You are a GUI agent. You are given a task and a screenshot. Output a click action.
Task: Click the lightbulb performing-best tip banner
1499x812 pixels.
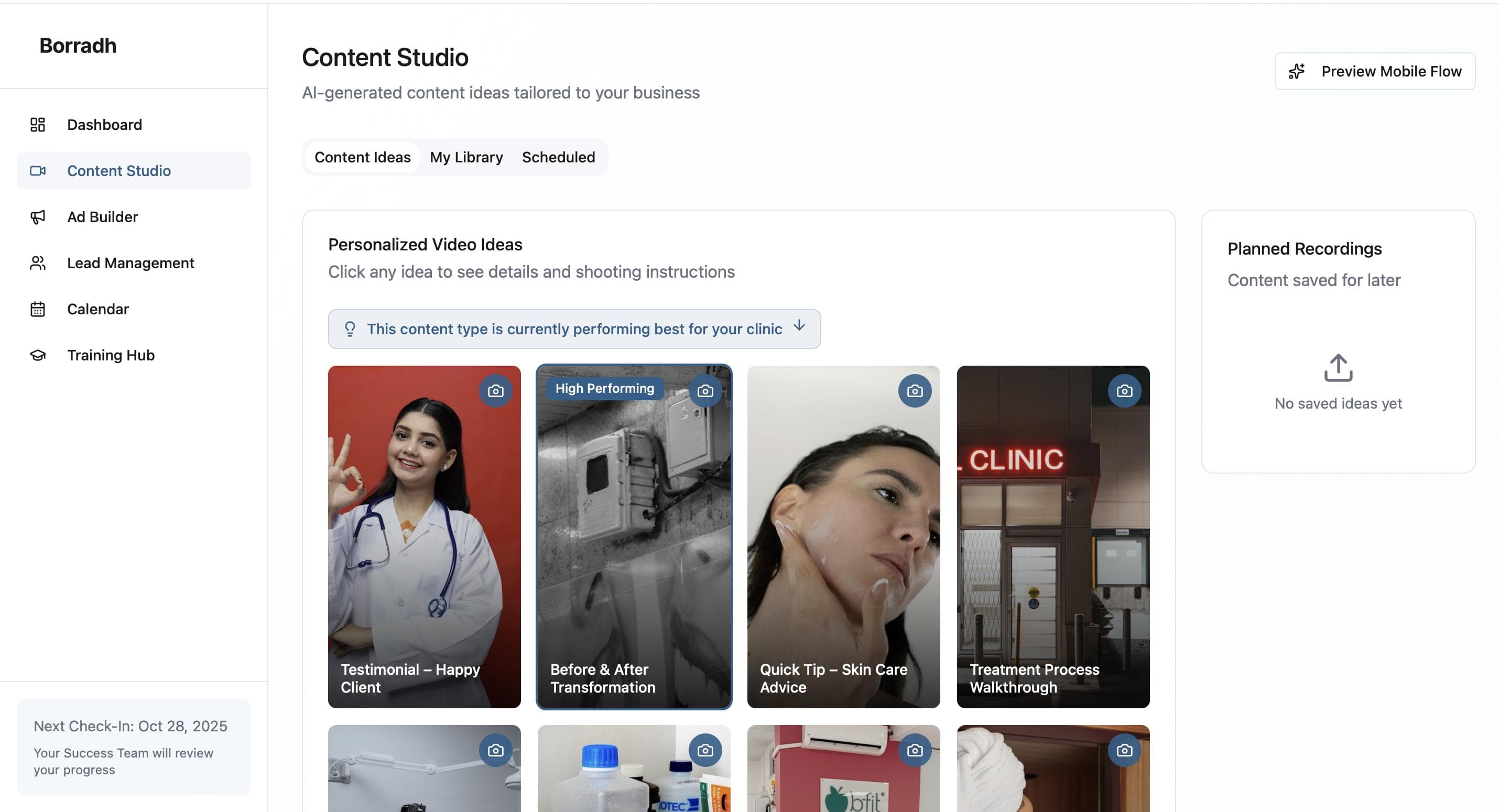pyautogui.click(x=574, y=329)
